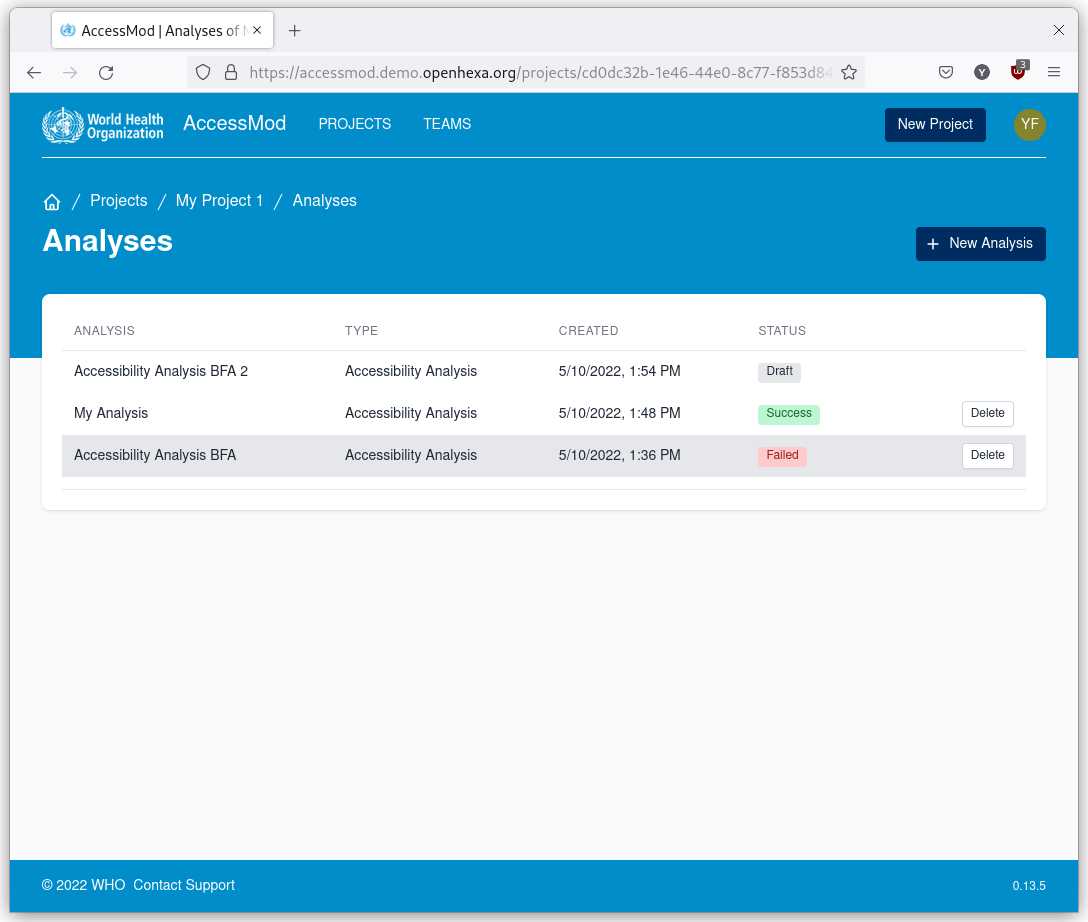Click the World Health Organization logo
The width and height of the screenshot is (1088, 922).
point(102,125)
